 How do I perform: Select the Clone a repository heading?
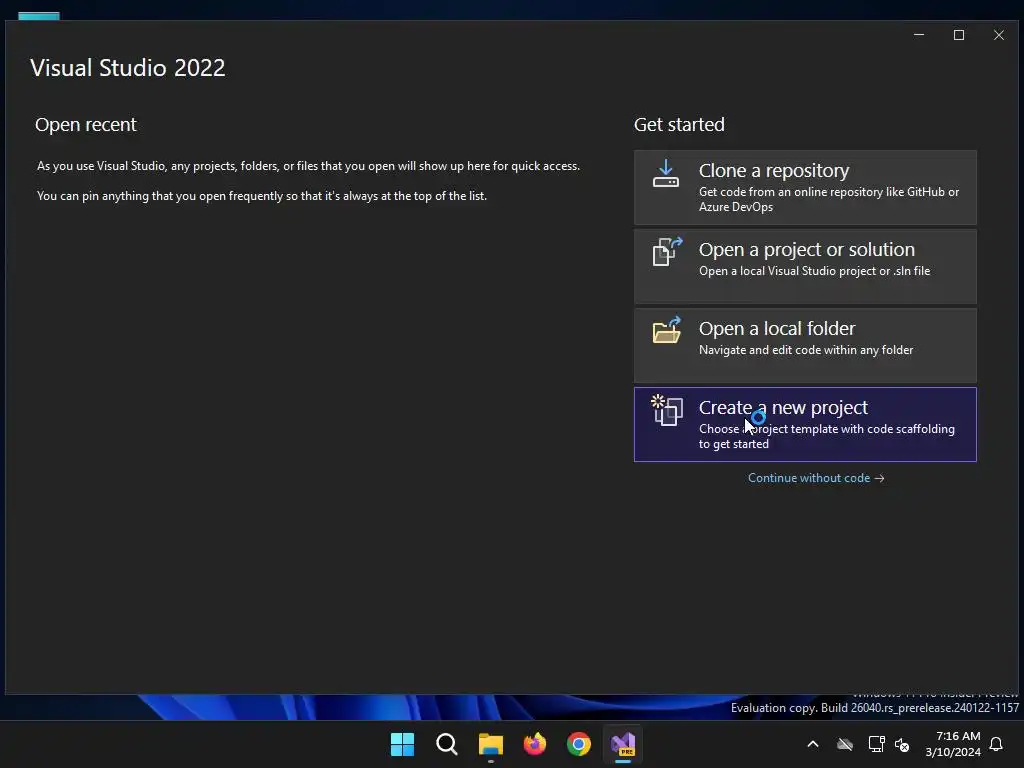tap(774, 170)
